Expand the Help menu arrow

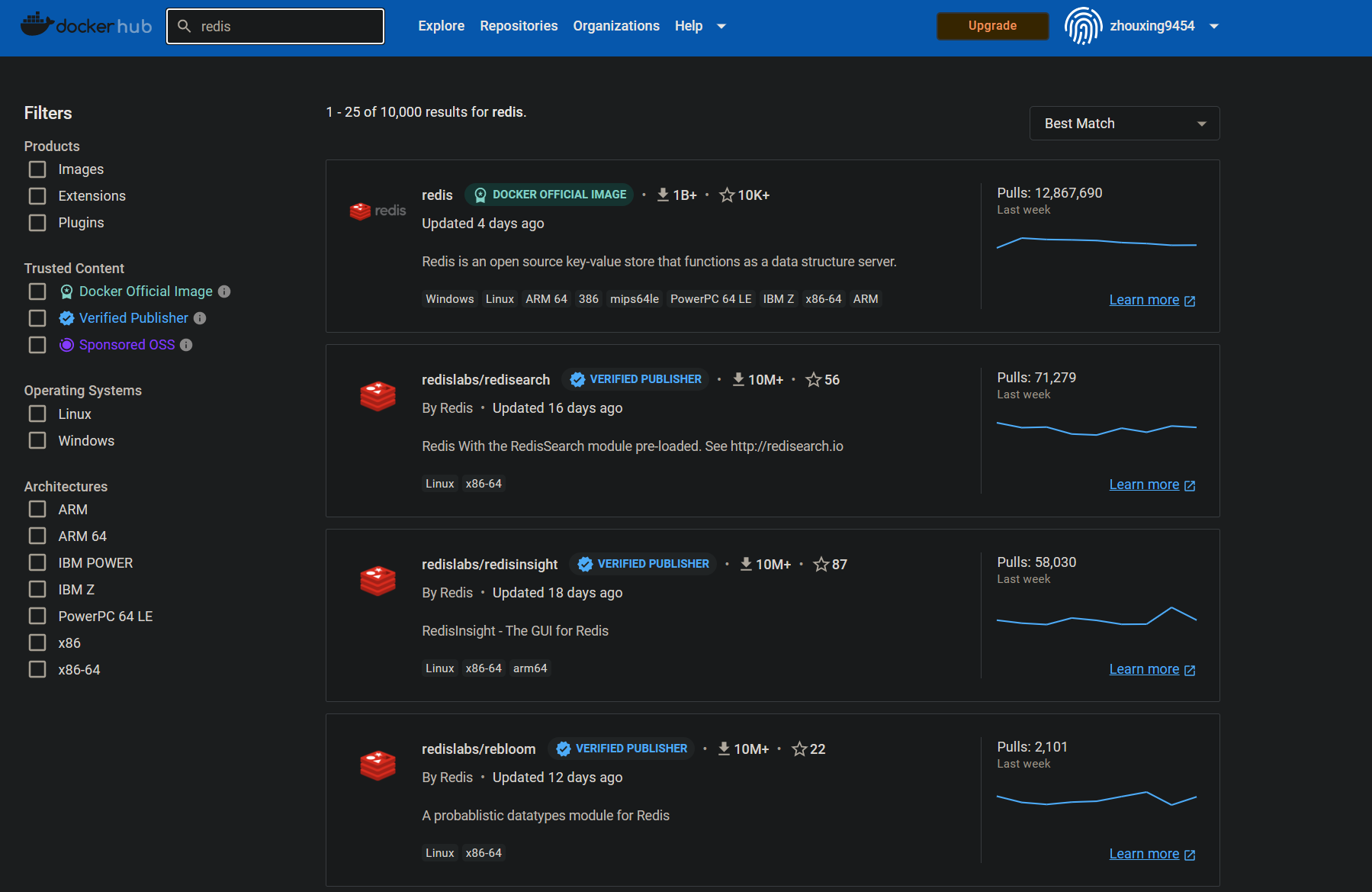point(721,27)
